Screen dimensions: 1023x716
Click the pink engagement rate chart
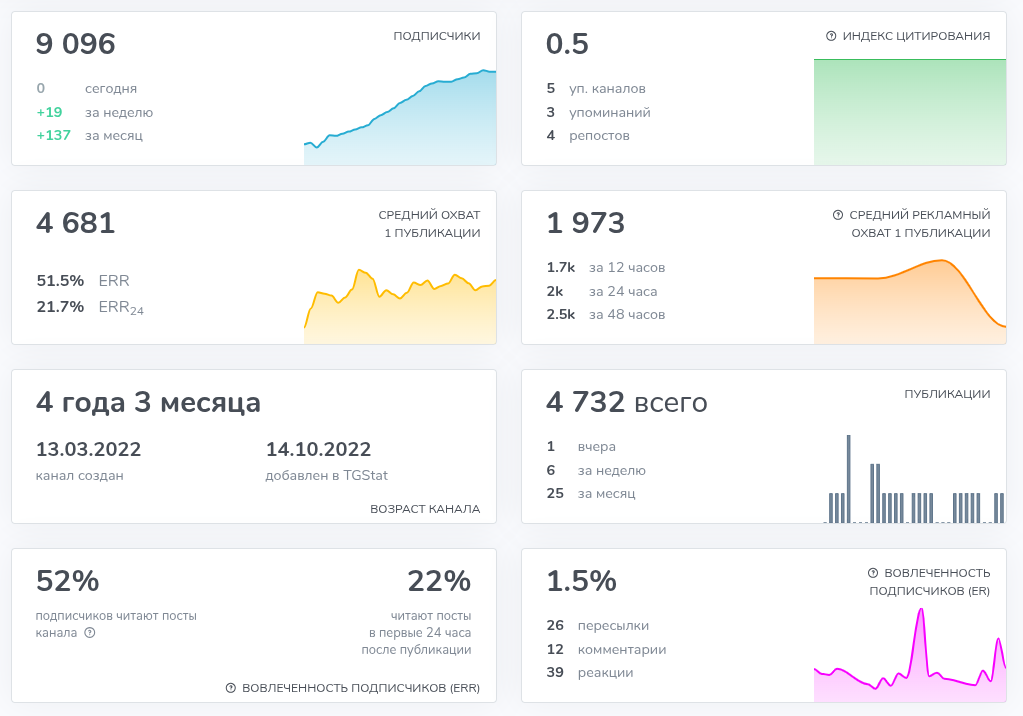[910, 655]
